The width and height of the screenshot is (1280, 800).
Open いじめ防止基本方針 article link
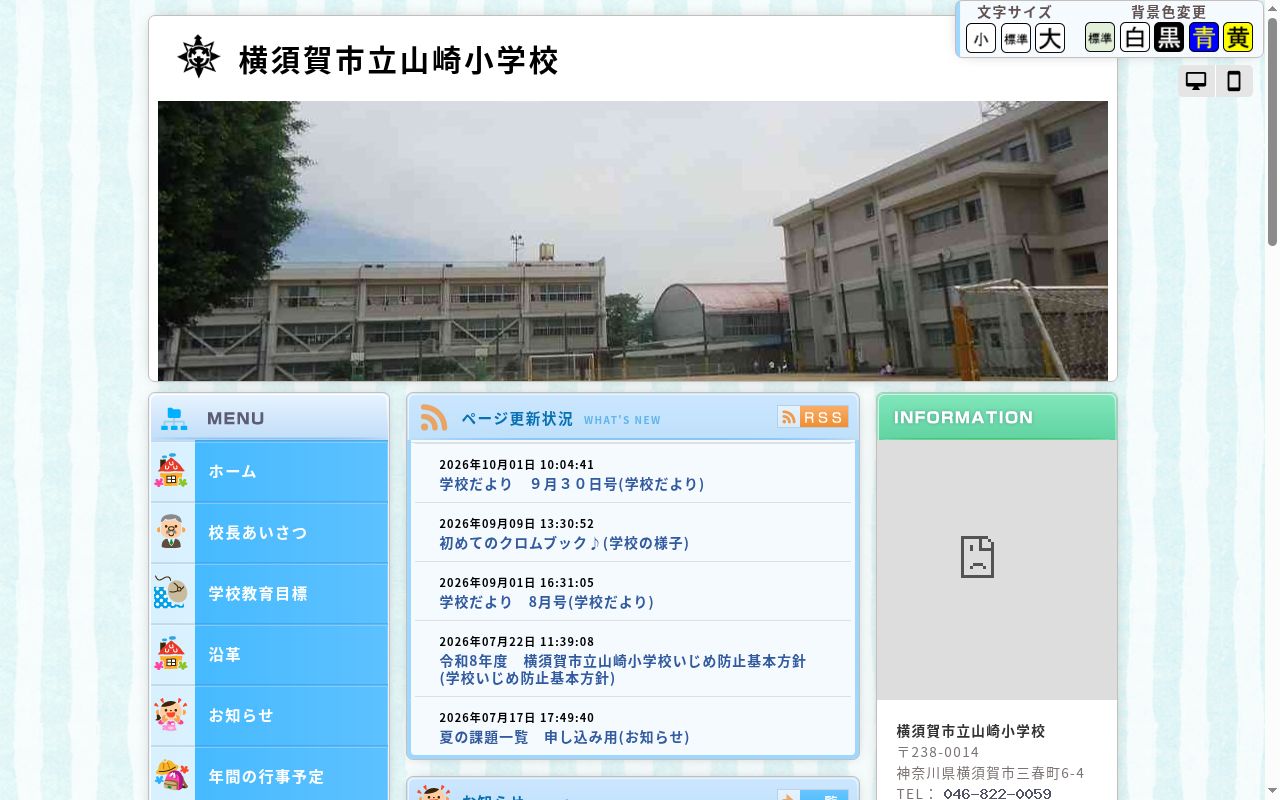pyautogui.click(x=622, y=670)
